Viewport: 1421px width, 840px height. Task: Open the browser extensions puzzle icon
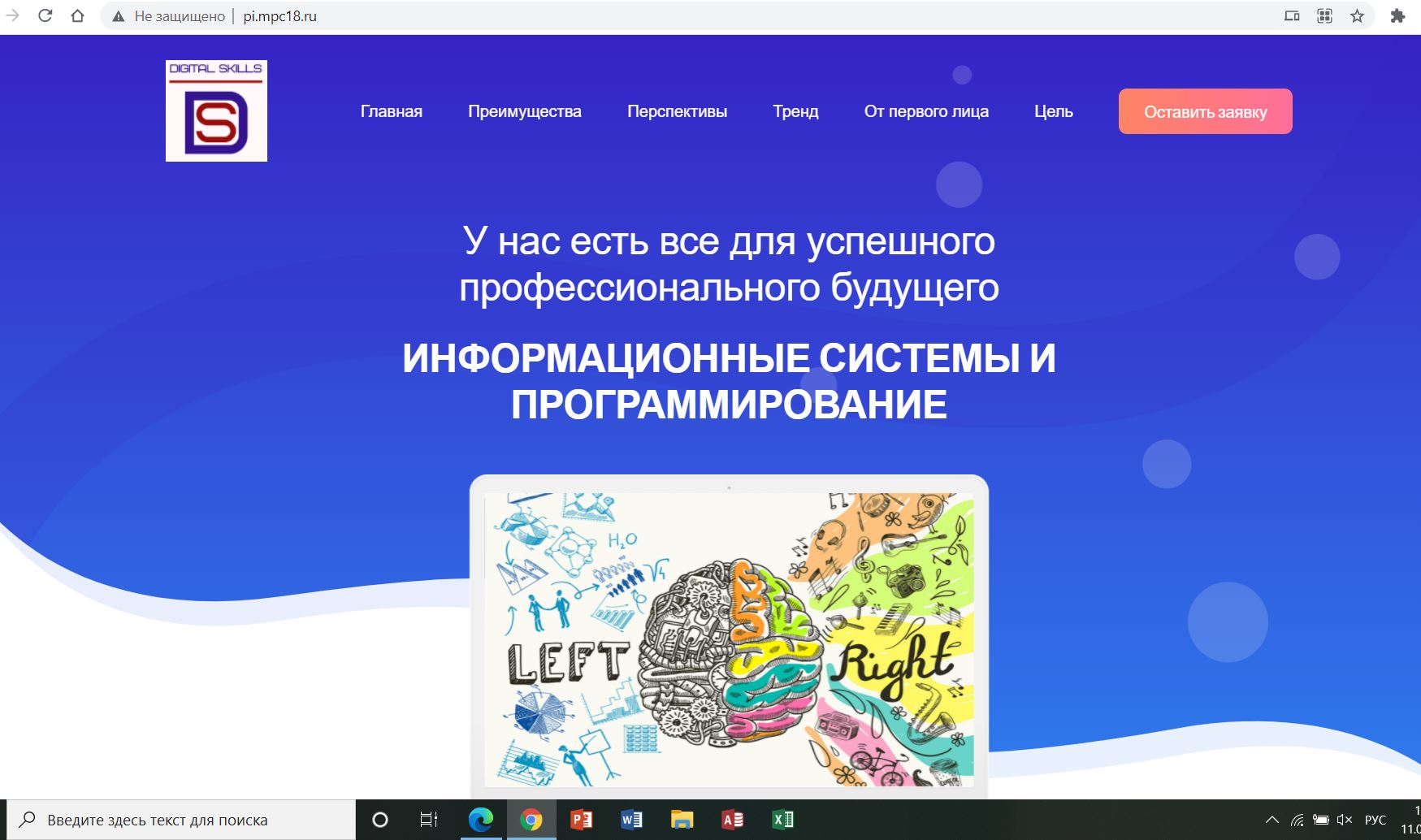tap(1397, 15)
